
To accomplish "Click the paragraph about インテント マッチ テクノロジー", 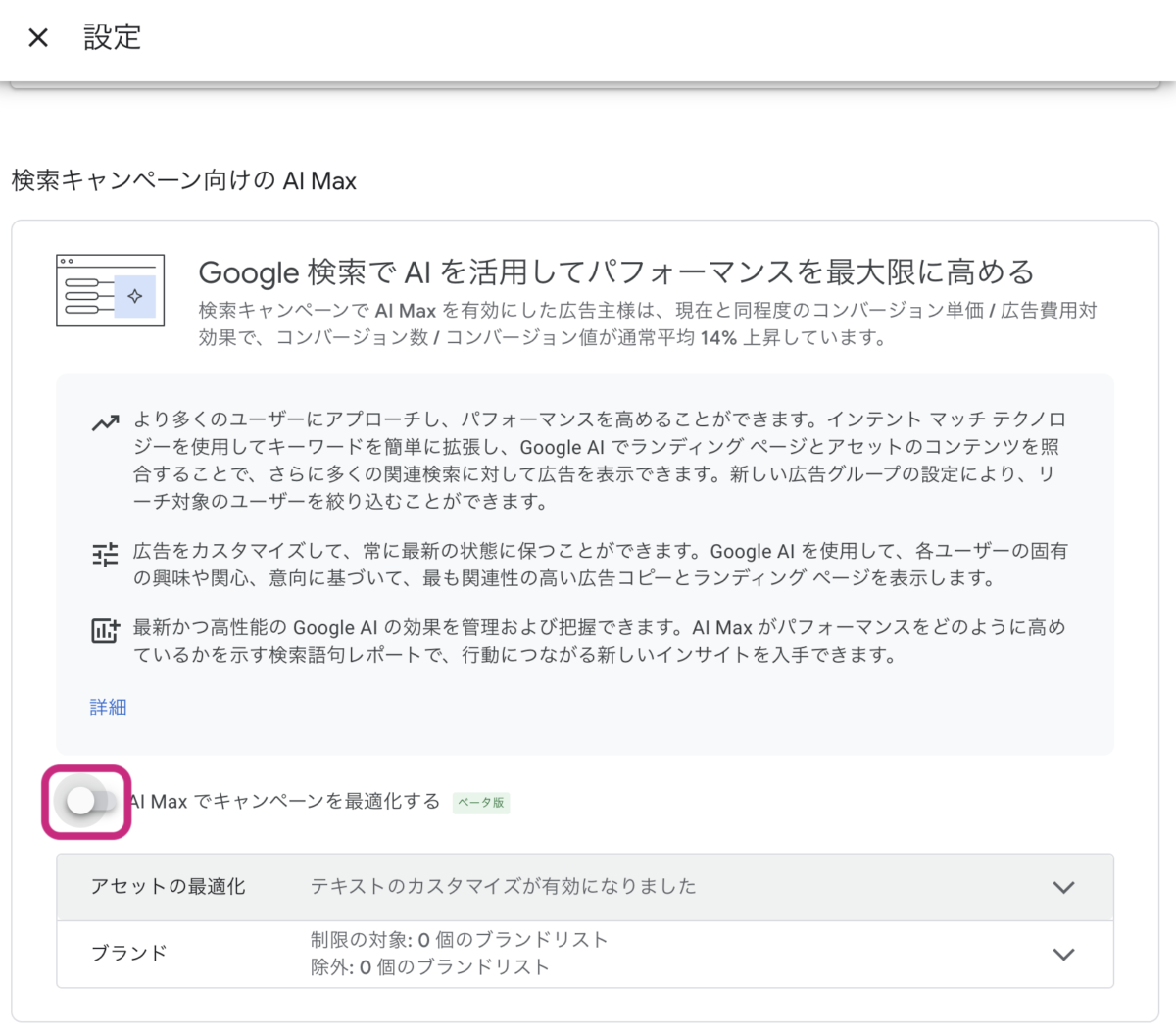I will [x=598, y=461].
